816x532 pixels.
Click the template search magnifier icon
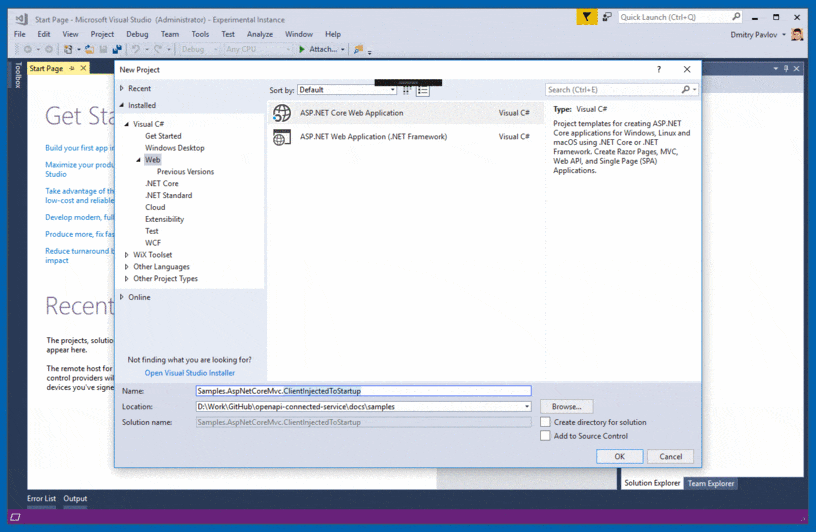pos(686,90)
